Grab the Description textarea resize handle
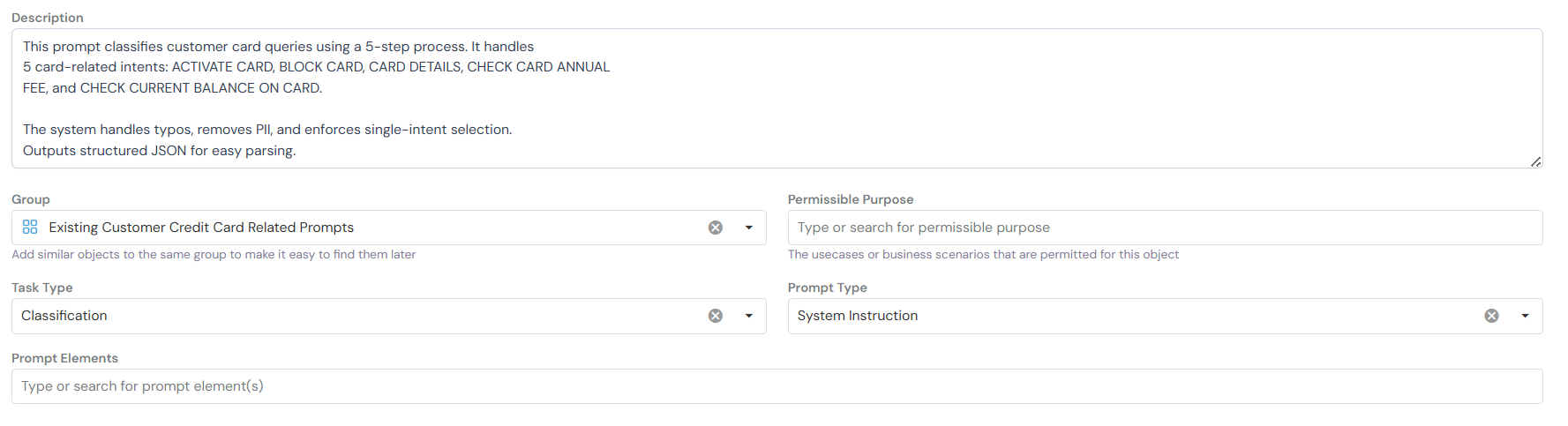 coord(1535,161)
